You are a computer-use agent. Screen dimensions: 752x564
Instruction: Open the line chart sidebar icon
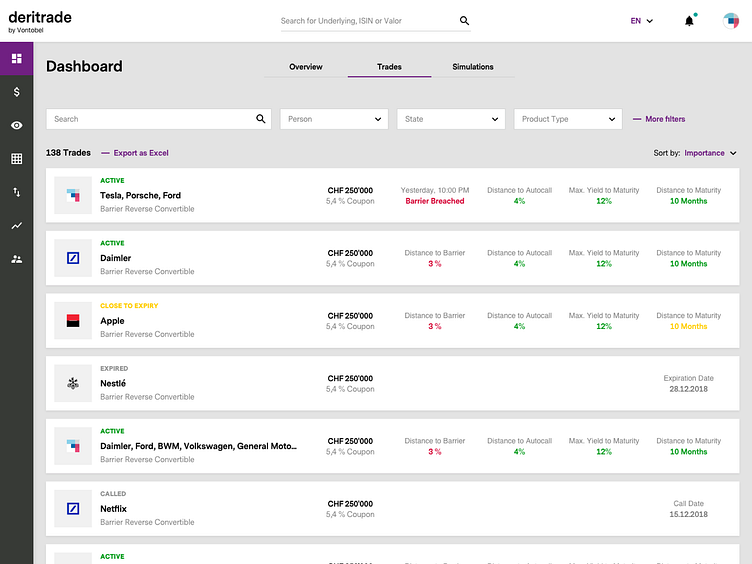pyautogui.click(x=16, y=226)
